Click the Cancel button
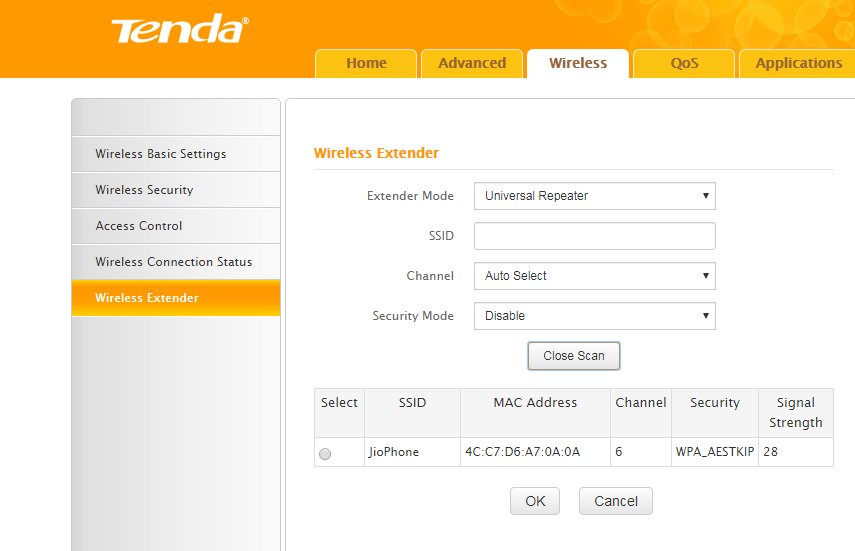Image resolution: width=855 pixels, height=551 pixels. point(616,501)
